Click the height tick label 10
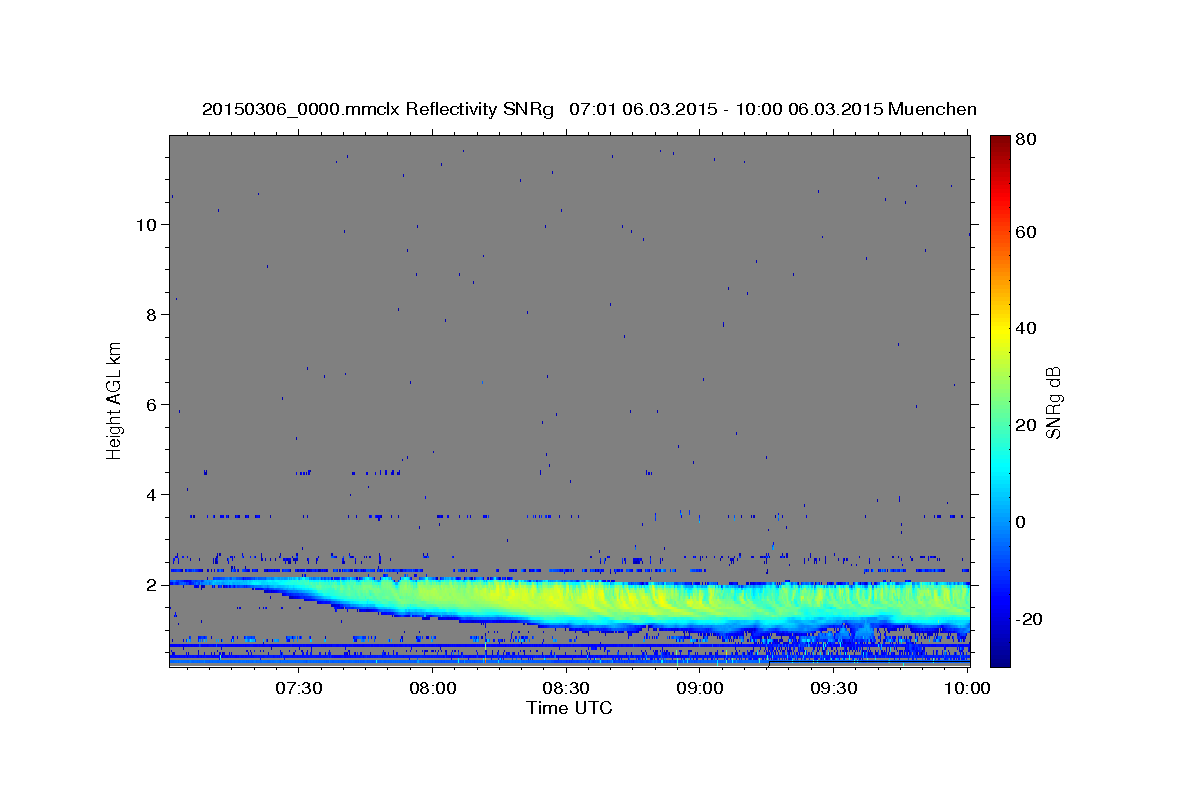 point(145,225)
